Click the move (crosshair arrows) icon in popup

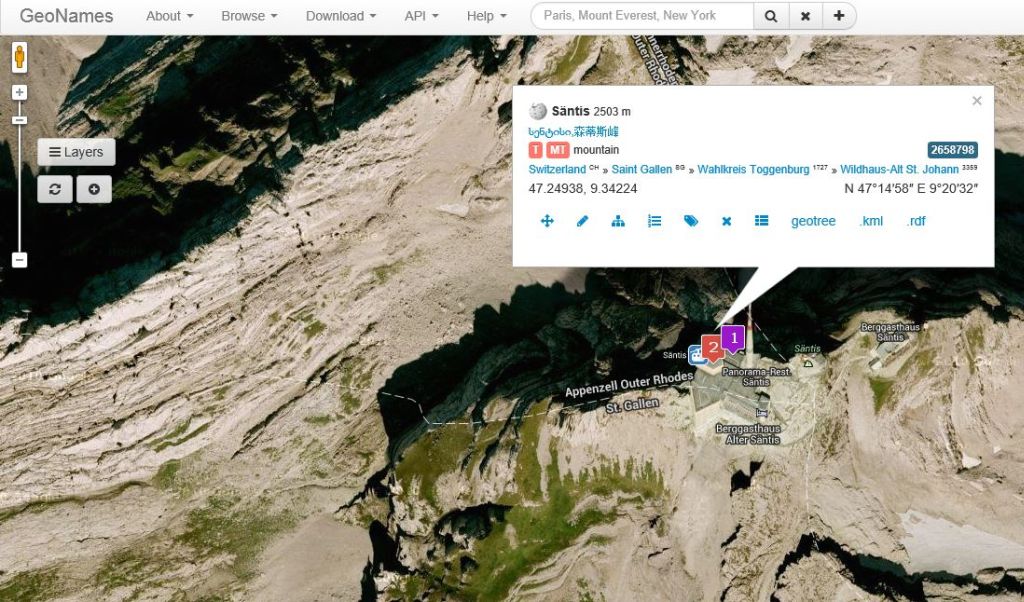coord(547,221)
